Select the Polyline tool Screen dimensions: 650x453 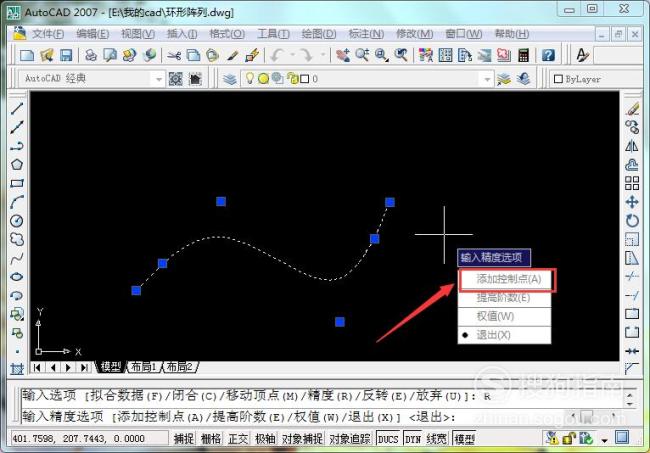point(17,146)
